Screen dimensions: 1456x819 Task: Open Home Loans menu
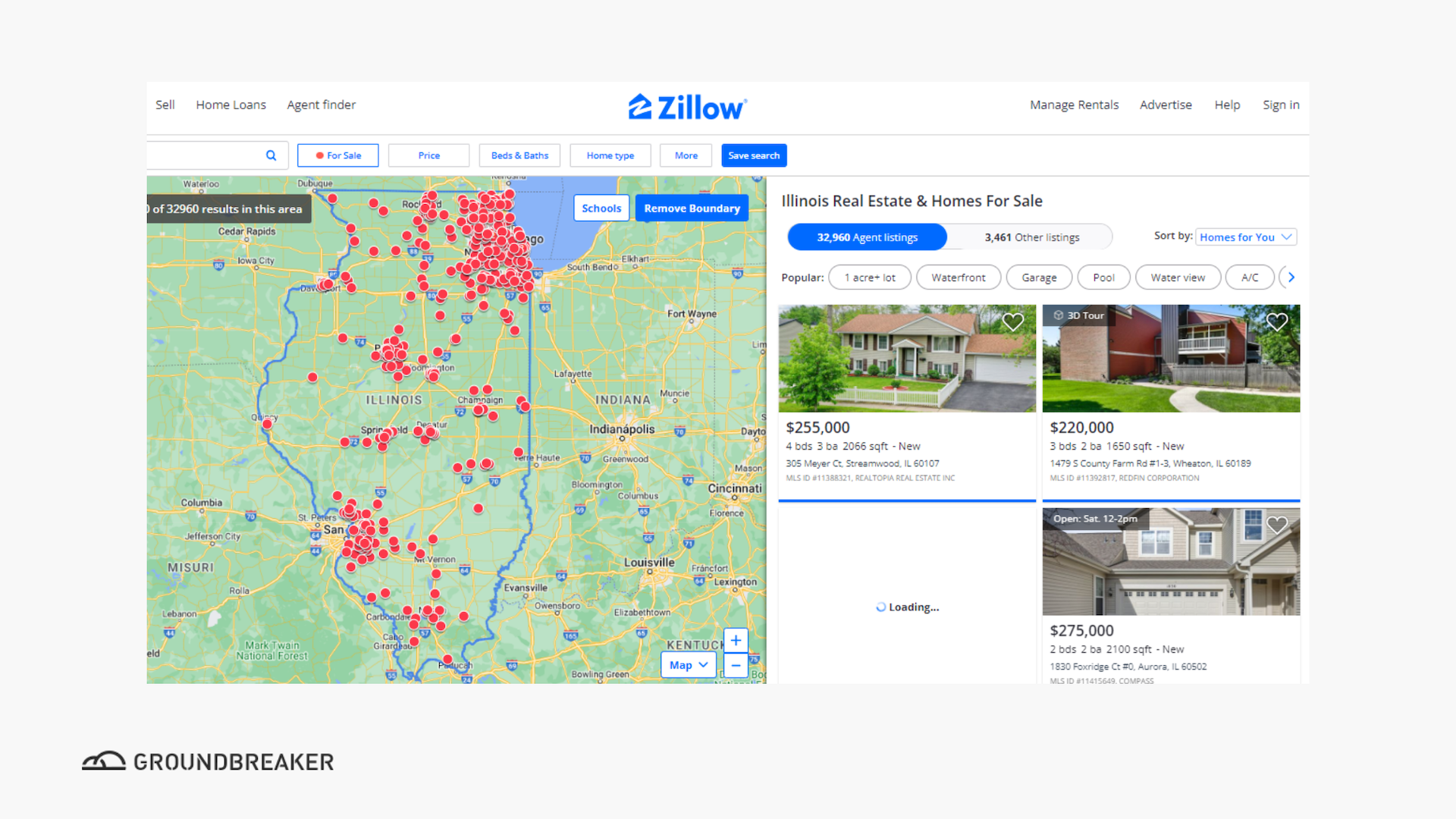[231, 105]
